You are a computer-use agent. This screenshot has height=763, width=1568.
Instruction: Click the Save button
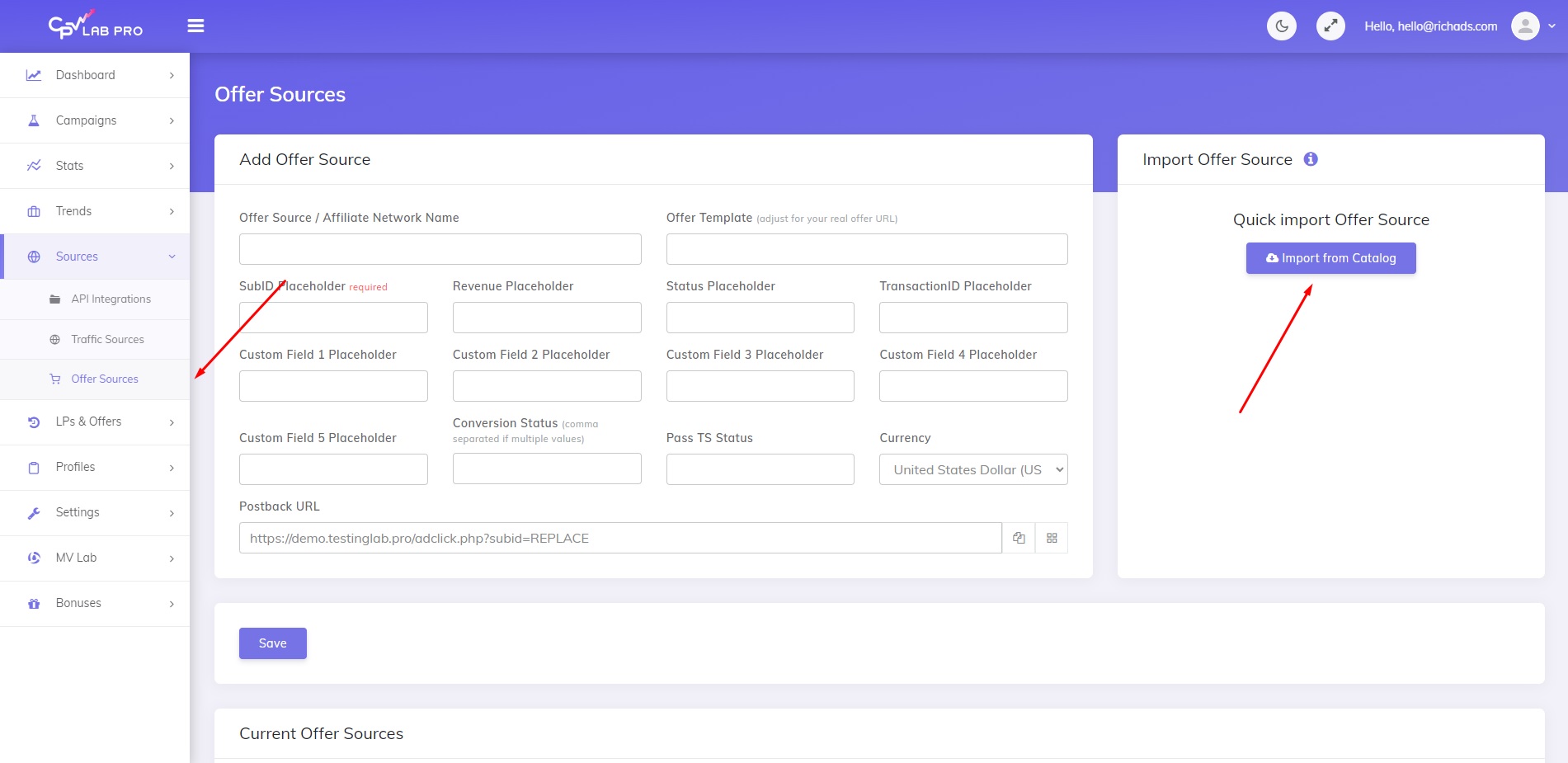tap(273, 643)
